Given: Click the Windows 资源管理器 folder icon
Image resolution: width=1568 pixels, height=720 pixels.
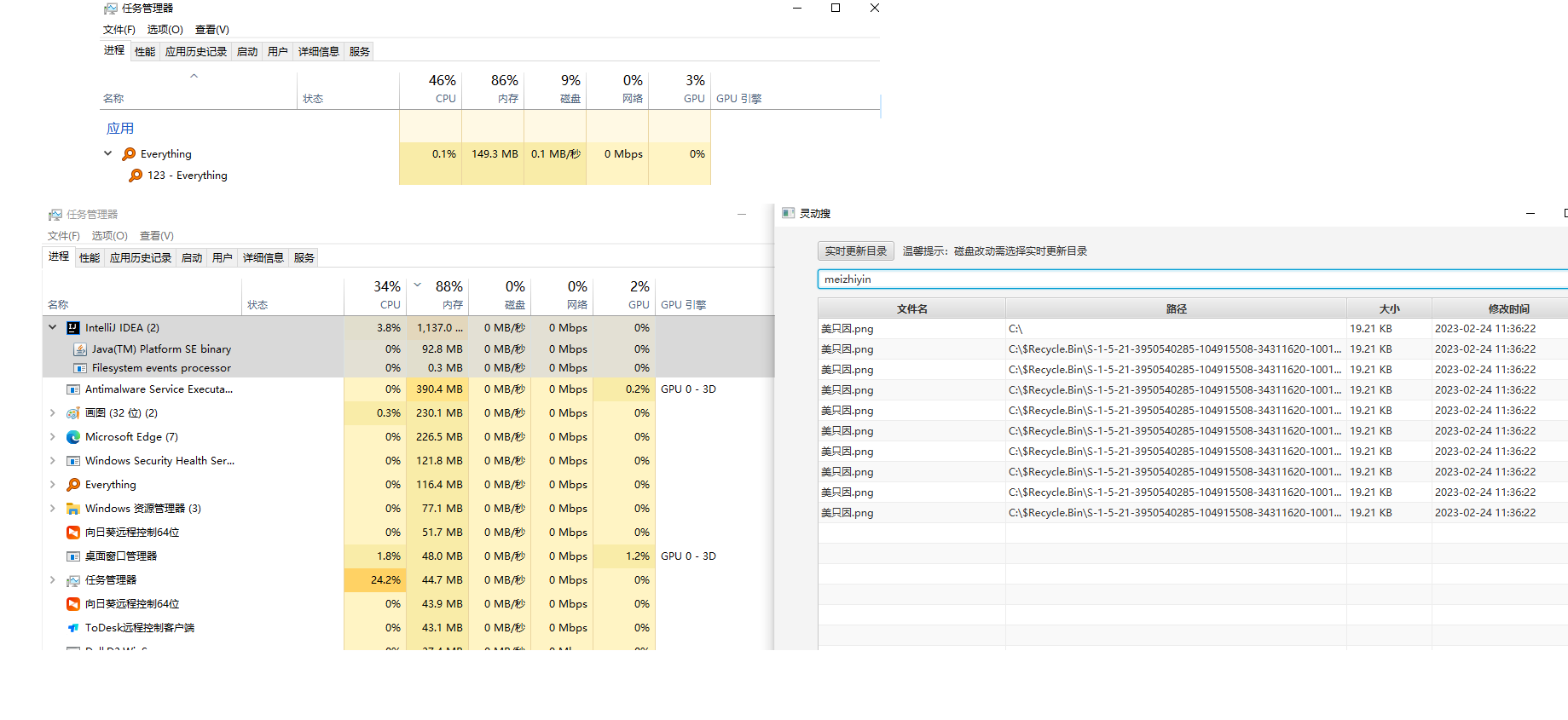Looking at the screenshot, I should click(73, 509).
